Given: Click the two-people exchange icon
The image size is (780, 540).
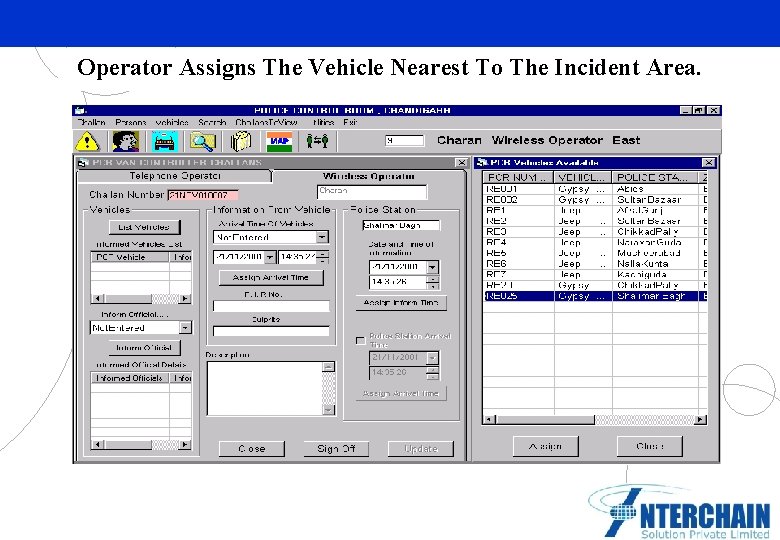Looking at the screenshot, I should pos(317,141).
